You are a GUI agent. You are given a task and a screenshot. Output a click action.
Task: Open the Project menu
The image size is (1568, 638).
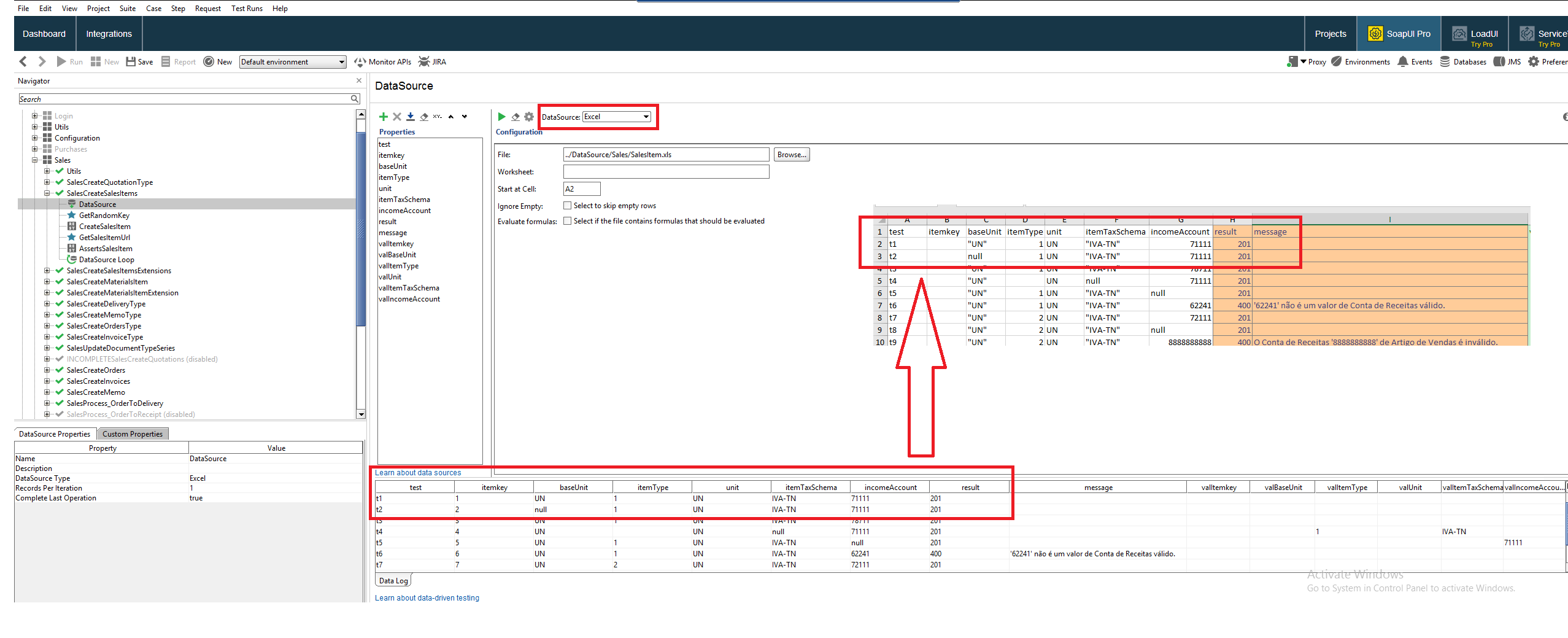click(x=98, y=8)
